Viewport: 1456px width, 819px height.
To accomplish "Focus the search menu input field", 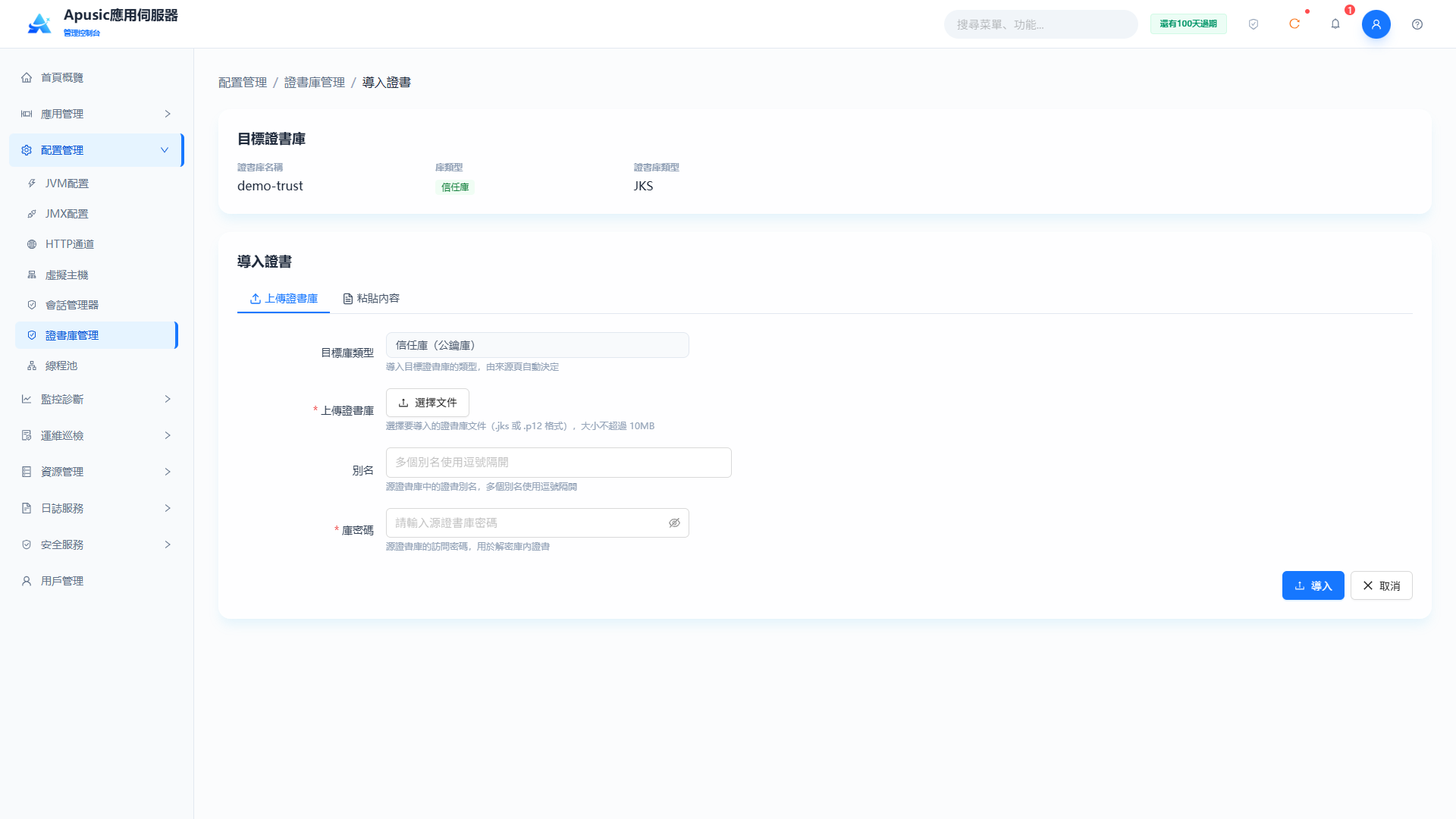I will 1040,24.
